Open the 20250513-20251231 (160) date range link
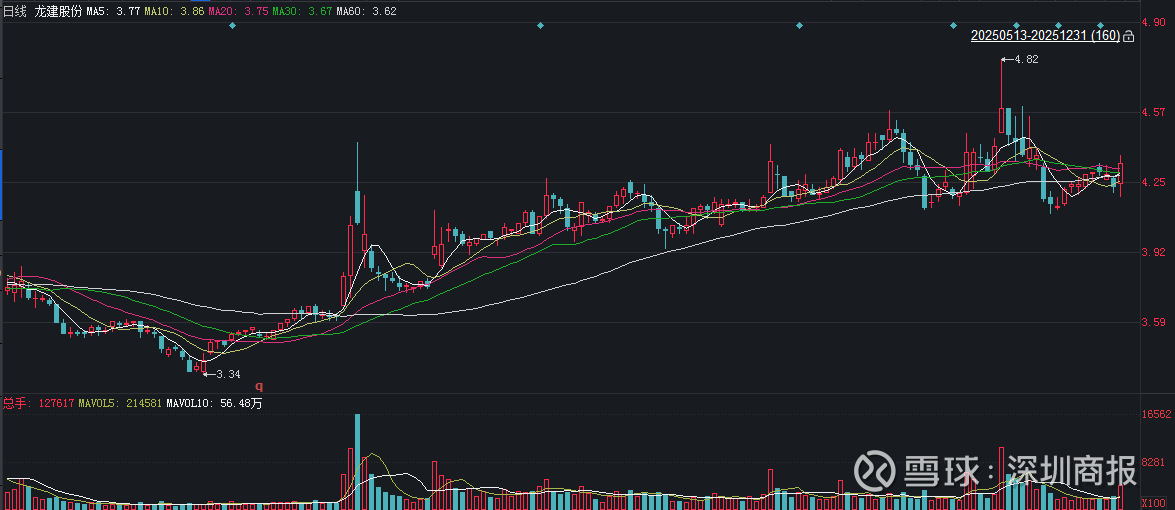Screen dimensions: 1175x510 tap(1045, 35)
